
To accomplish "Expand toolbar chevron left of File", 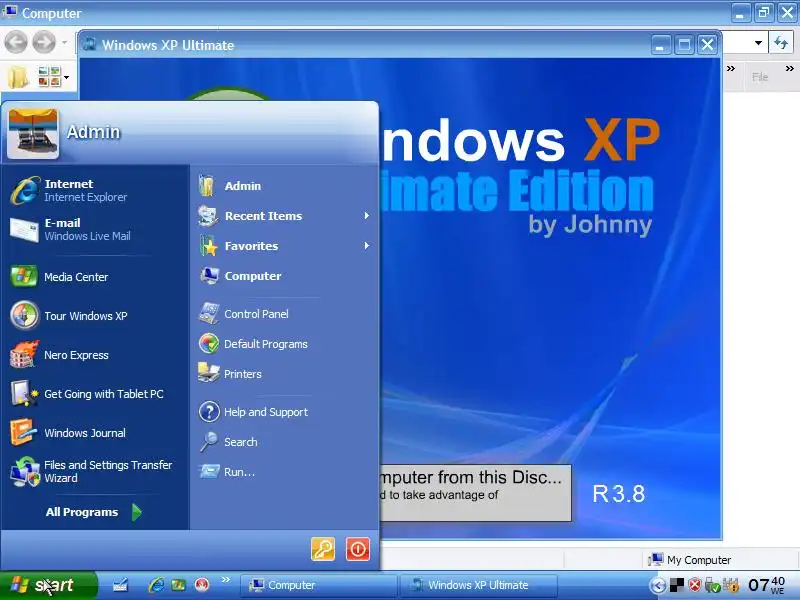I will (731, 68).
